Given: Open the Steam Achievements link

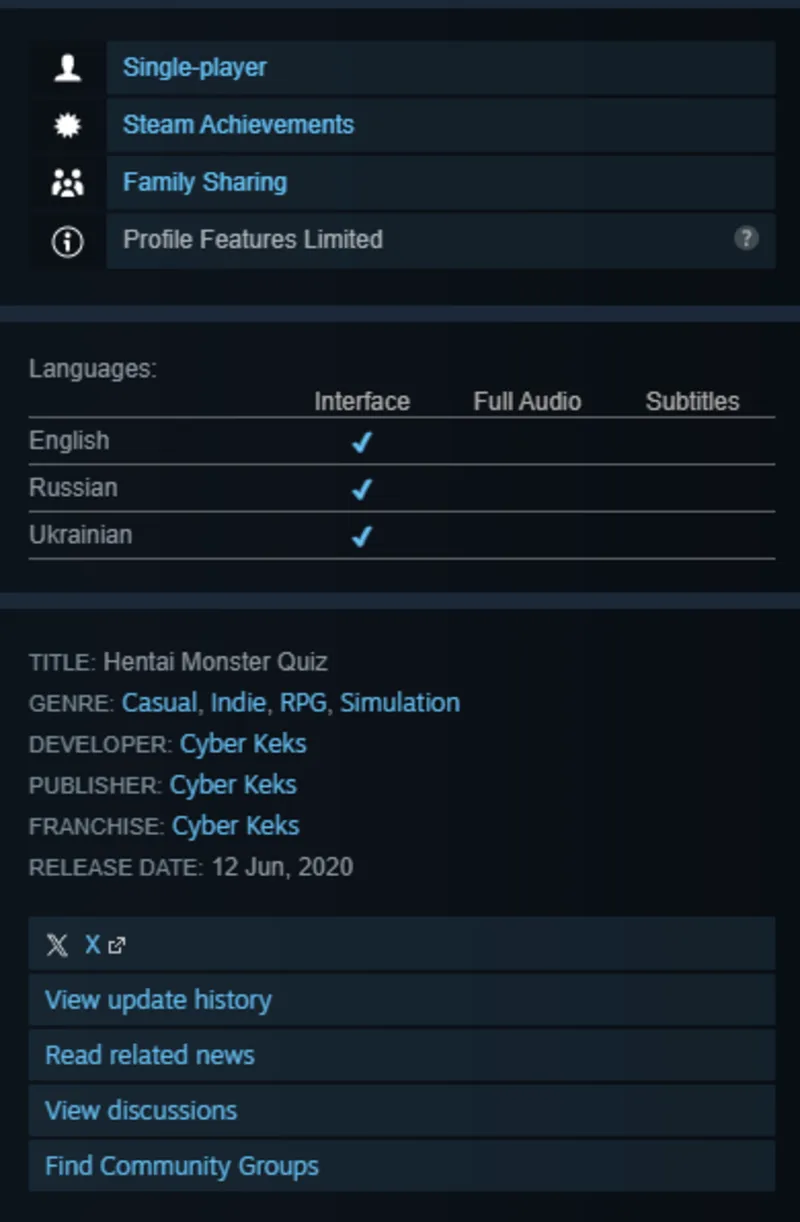Looking at the screenshot, I should coord(238,125).
